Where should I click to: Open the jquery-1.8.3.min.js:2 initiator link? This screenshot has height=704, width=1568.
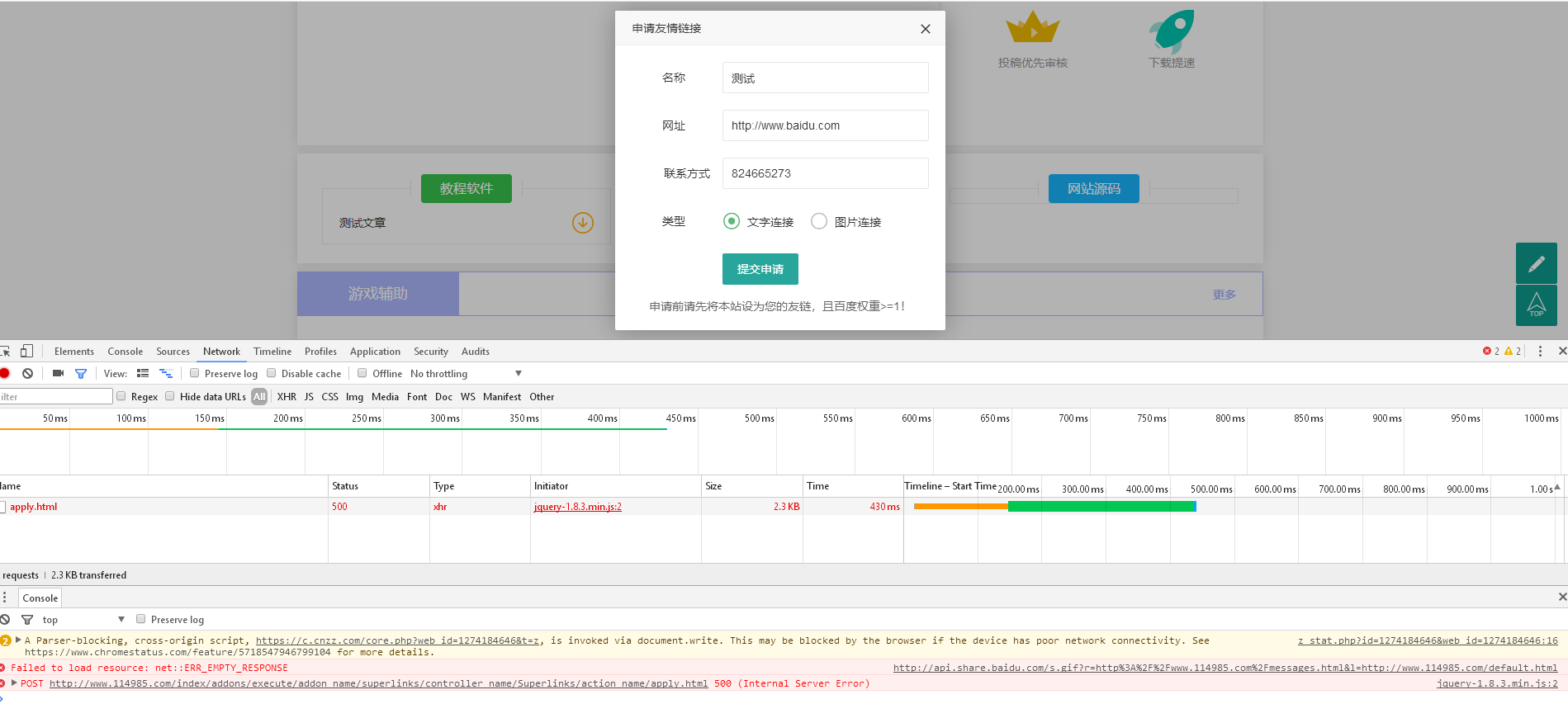pos(578,507)
